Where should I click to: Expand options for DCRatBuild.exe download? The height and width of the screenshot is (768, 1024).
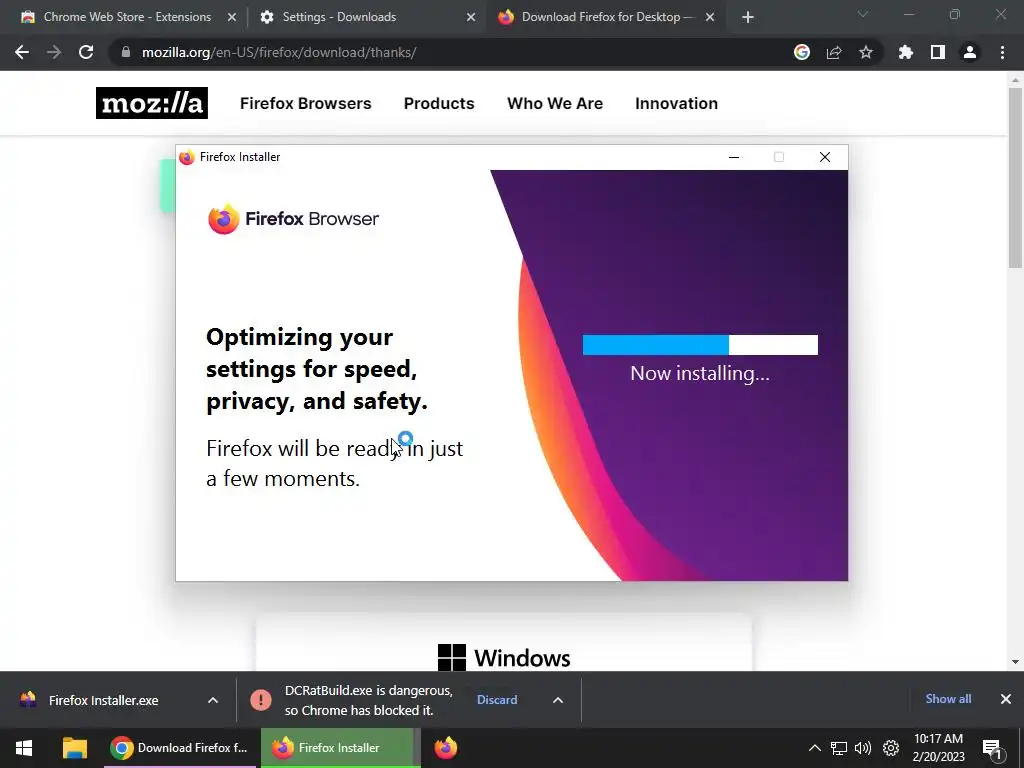point(558,700)
